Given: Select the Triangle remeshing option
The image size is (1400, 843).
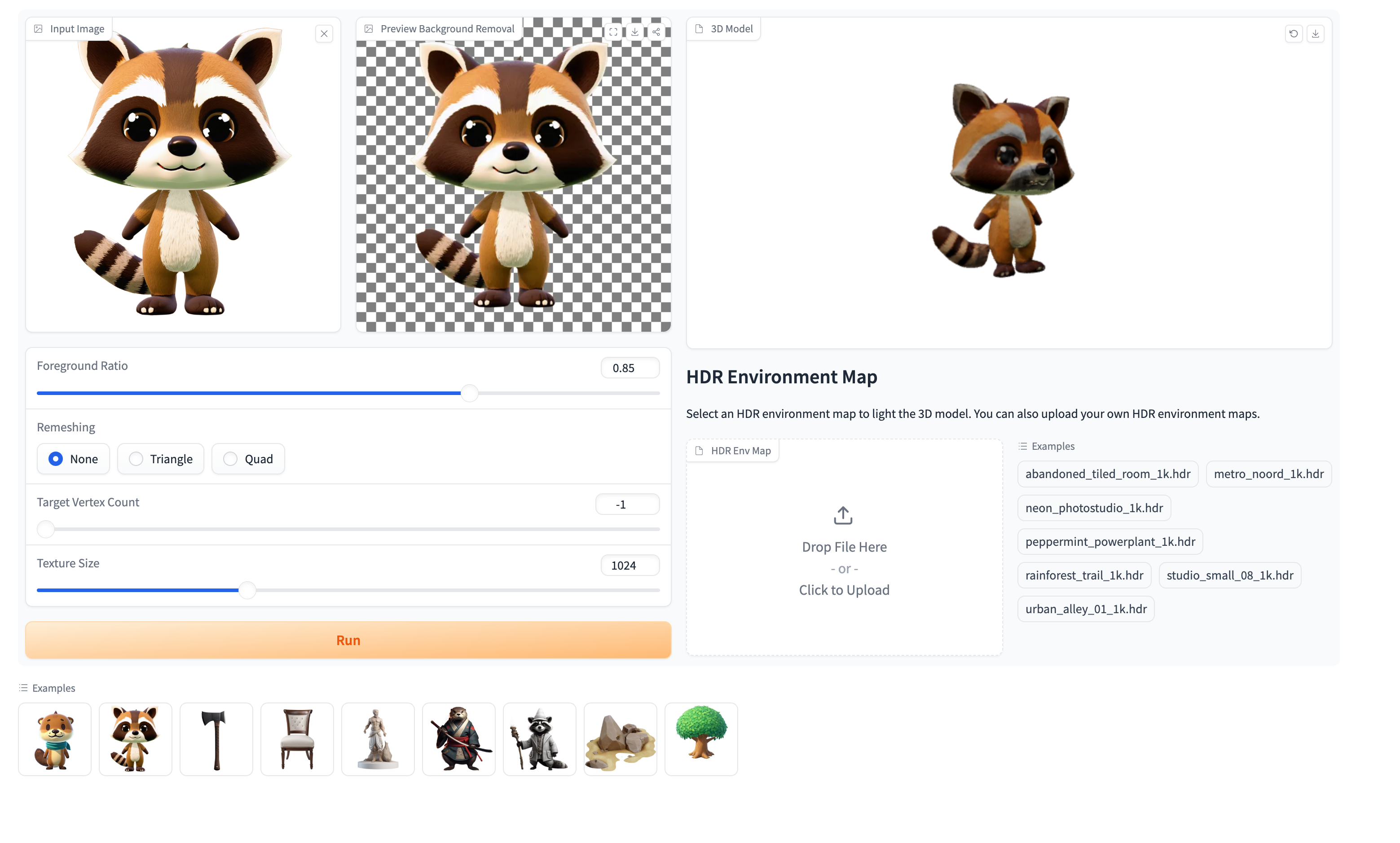Looking at the screenshot, I should coord(160,459).
